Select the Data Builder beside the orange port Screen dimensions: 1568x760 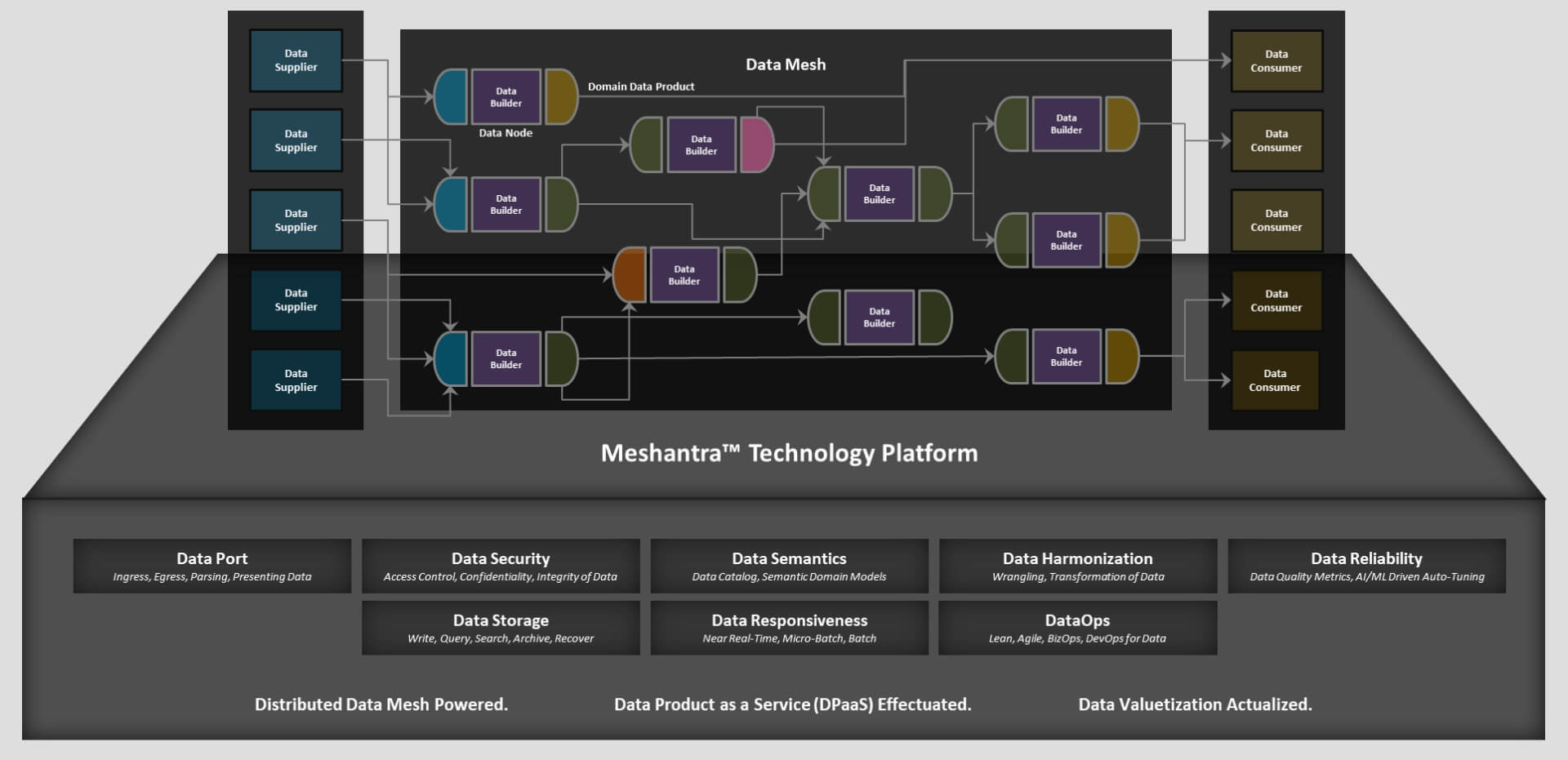tap(684, 275)
